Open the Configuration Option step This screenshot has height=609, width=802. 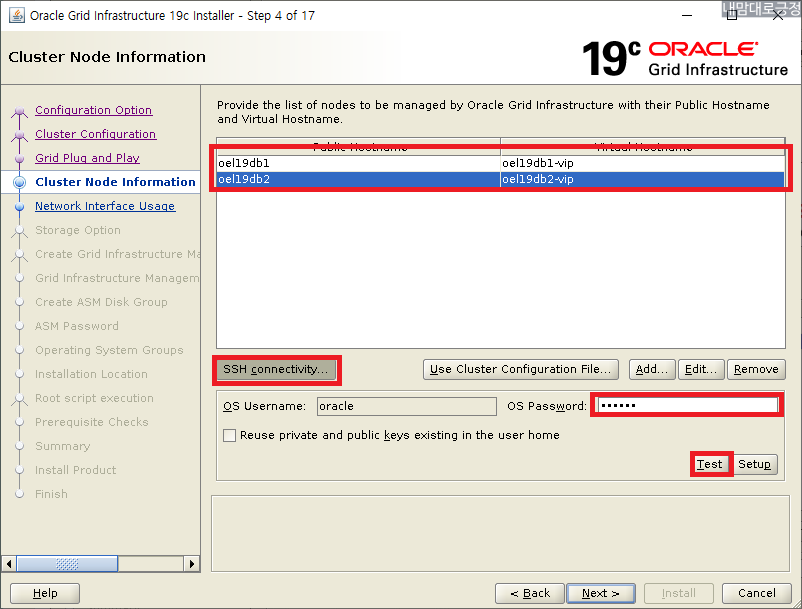(x=94, y=110)
